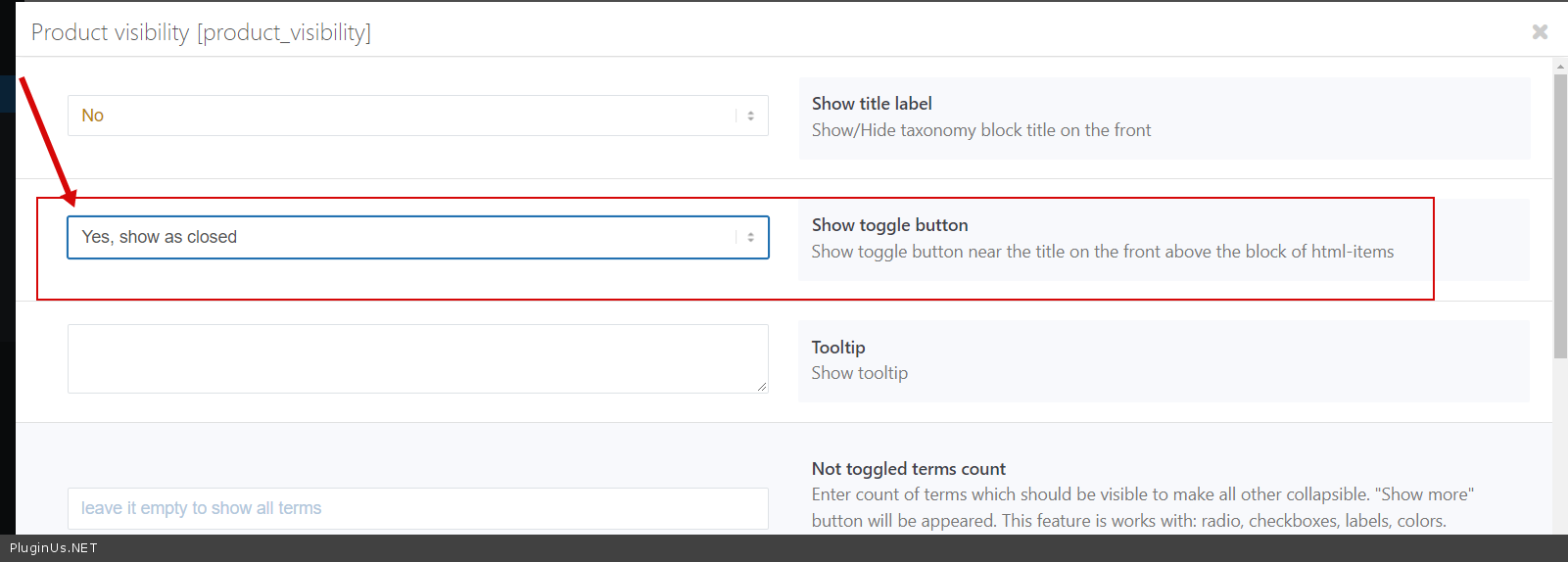The height and width of the screenshot is (562, 1568).
Task: Click the popup vertical scrollbar thumb
Action: click(x=1560, y=215)
